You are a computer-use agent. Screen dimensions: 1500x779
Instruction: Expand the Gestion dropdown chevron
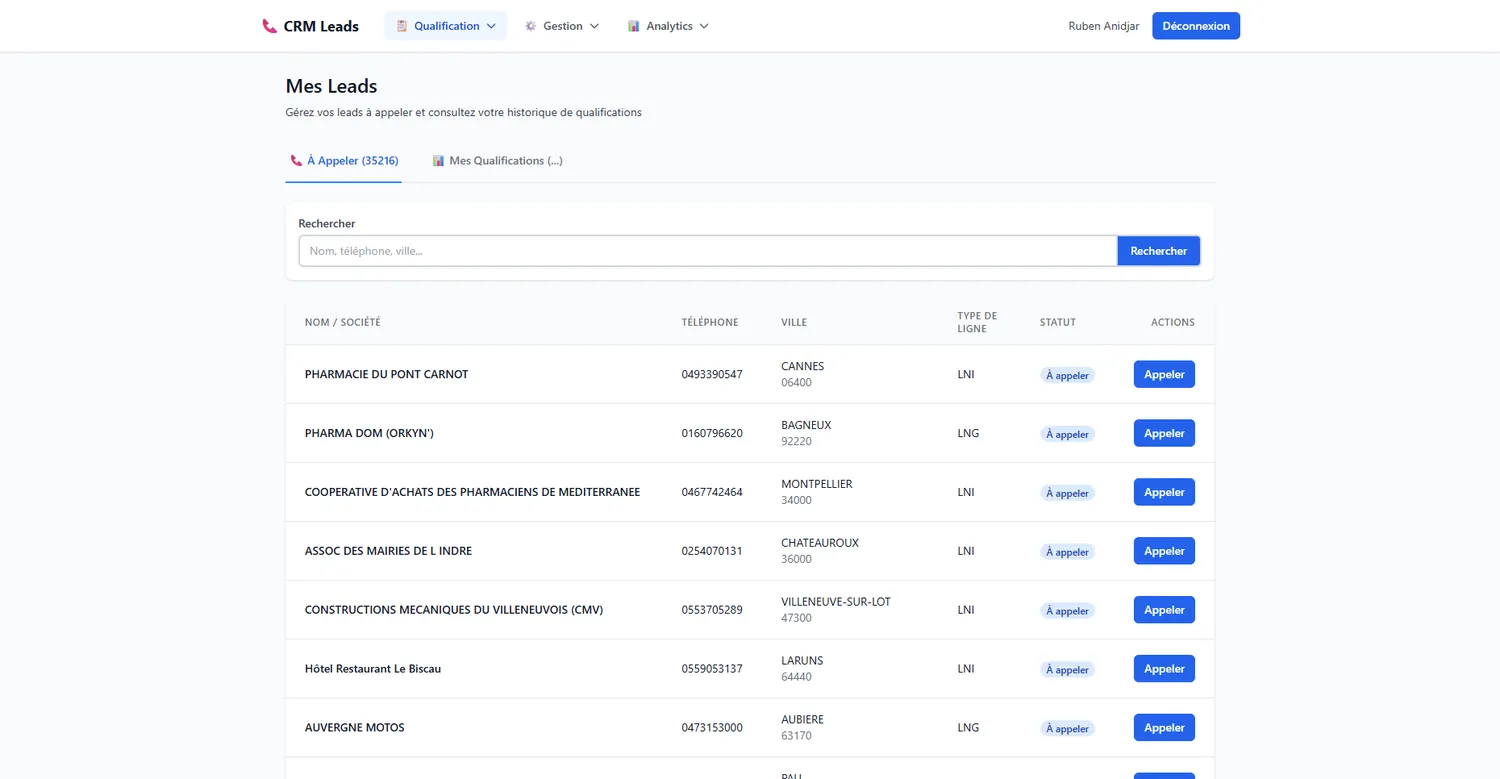click(594, 26)
